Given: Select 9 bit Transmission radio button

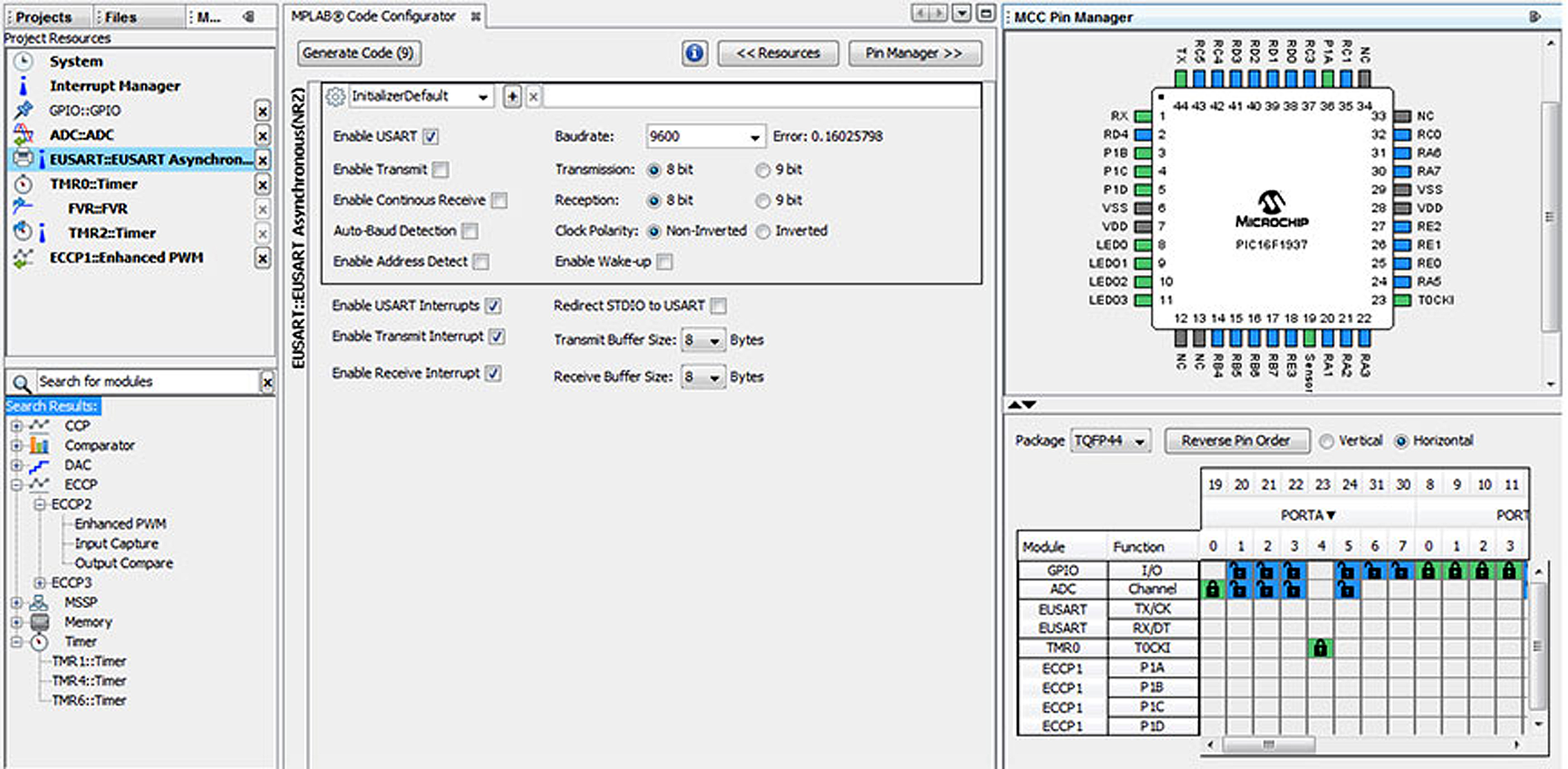Looking at the screenshot, I should pyautogui.click(x=762, y=170).
